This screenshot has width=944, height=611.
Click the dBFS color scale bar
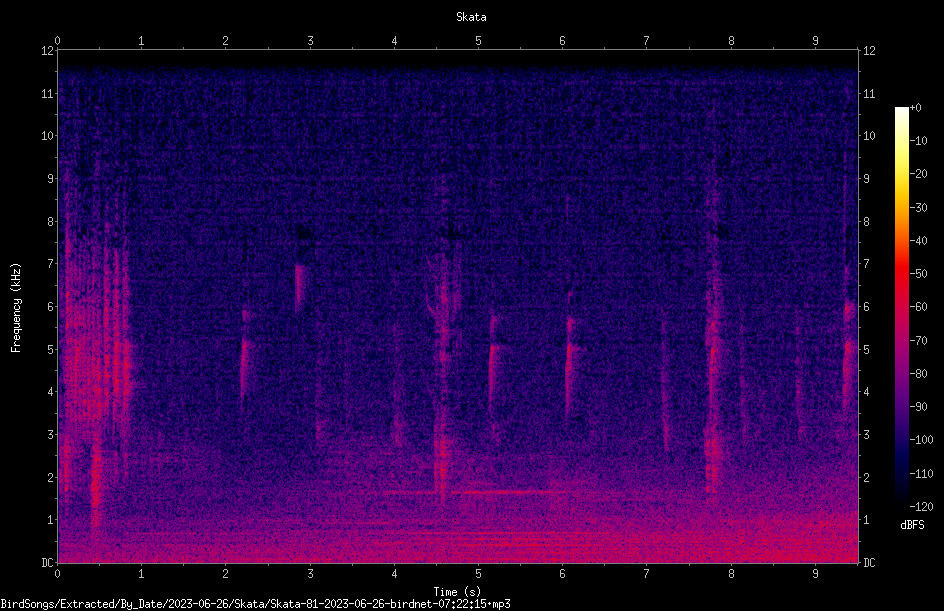(x=901, y=306)
